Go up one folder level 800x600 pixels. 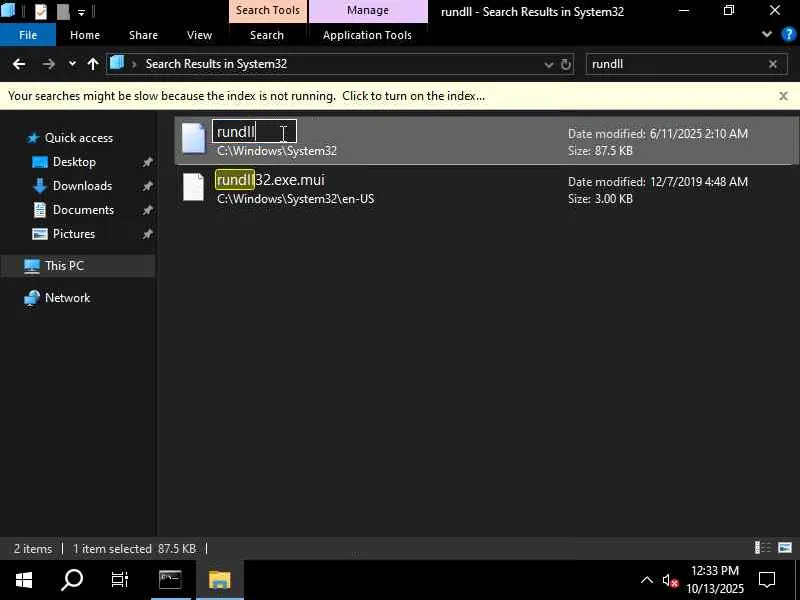(x=93, y=64)
